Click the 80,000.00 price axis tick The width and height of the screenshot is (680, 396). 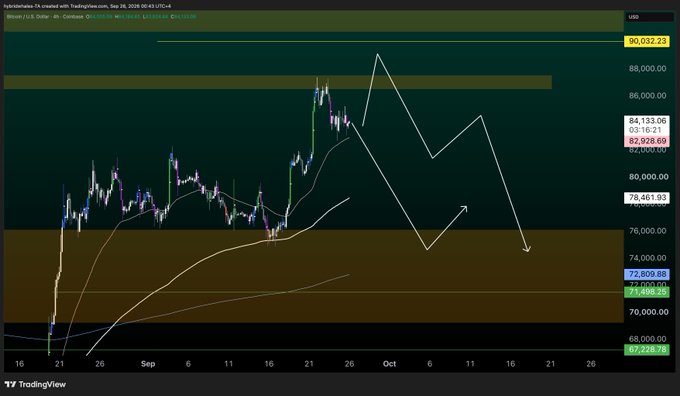pos(648,177)
